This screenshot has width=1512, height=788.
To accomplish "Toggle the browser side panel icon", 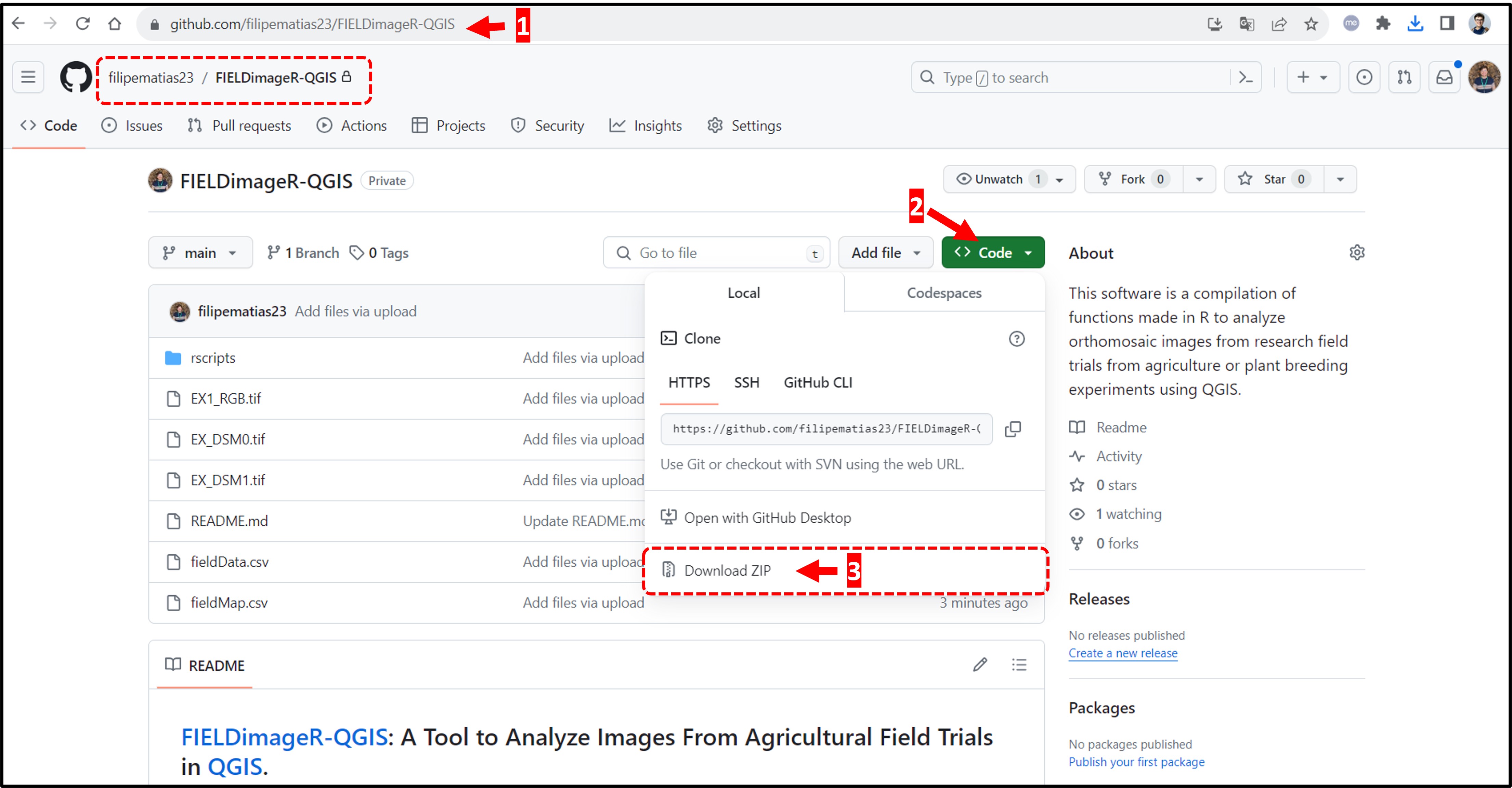I will pos(1447,24).
